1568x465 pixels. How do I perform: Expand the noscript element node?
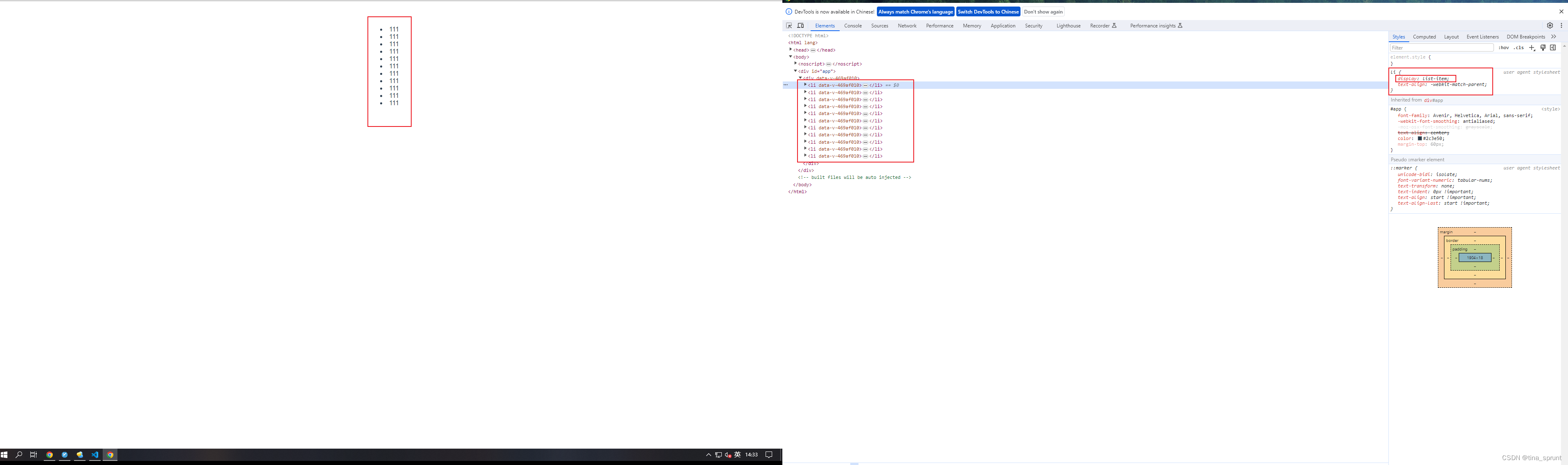click(x=795, y=63)
